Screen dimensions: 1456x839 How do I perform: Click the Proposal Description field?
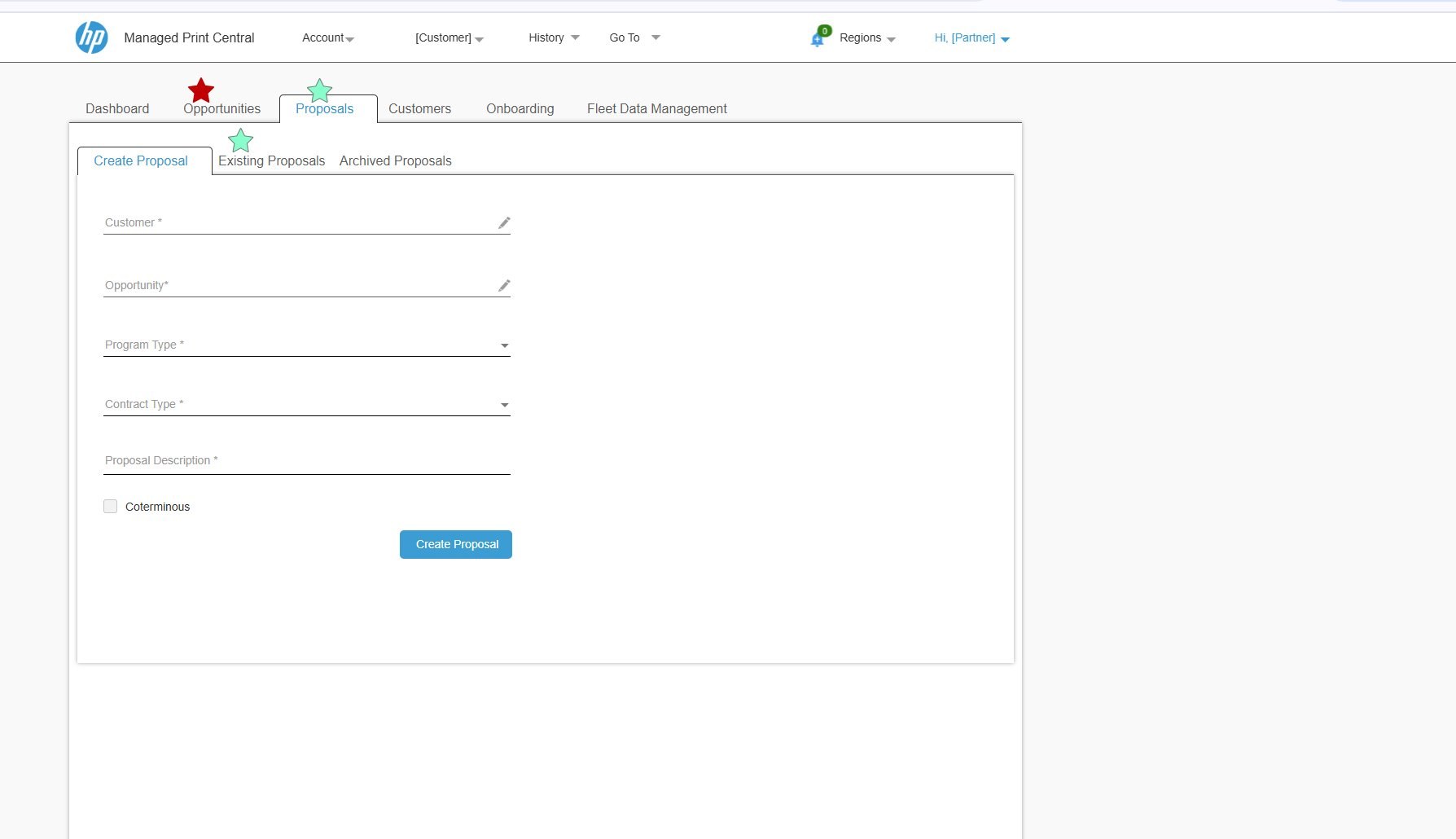click(307, 461)
